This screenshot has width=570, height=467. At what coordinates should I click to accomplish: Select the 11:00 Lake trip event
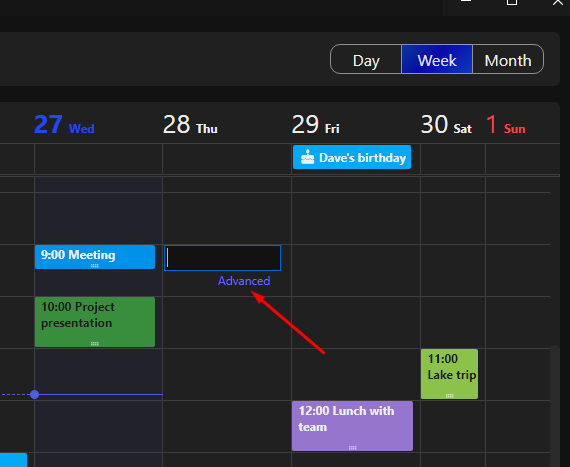coord(449,374)
